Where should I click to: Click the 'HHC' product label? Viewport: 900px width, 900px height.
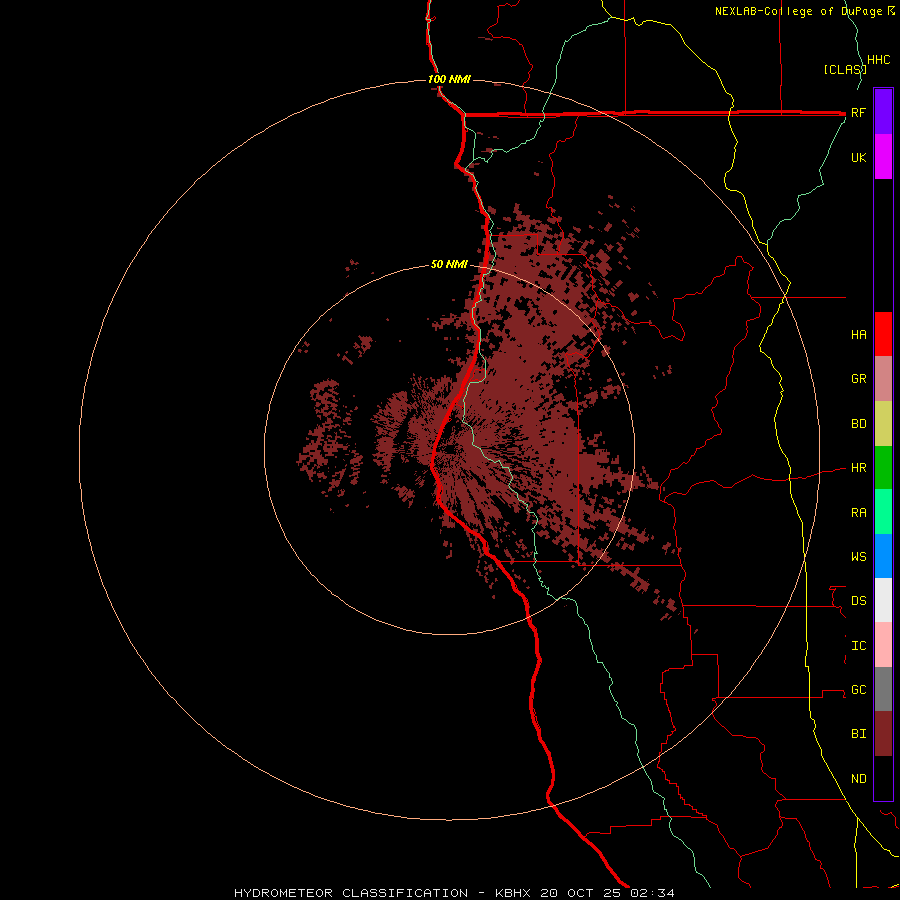click(878, 60)
